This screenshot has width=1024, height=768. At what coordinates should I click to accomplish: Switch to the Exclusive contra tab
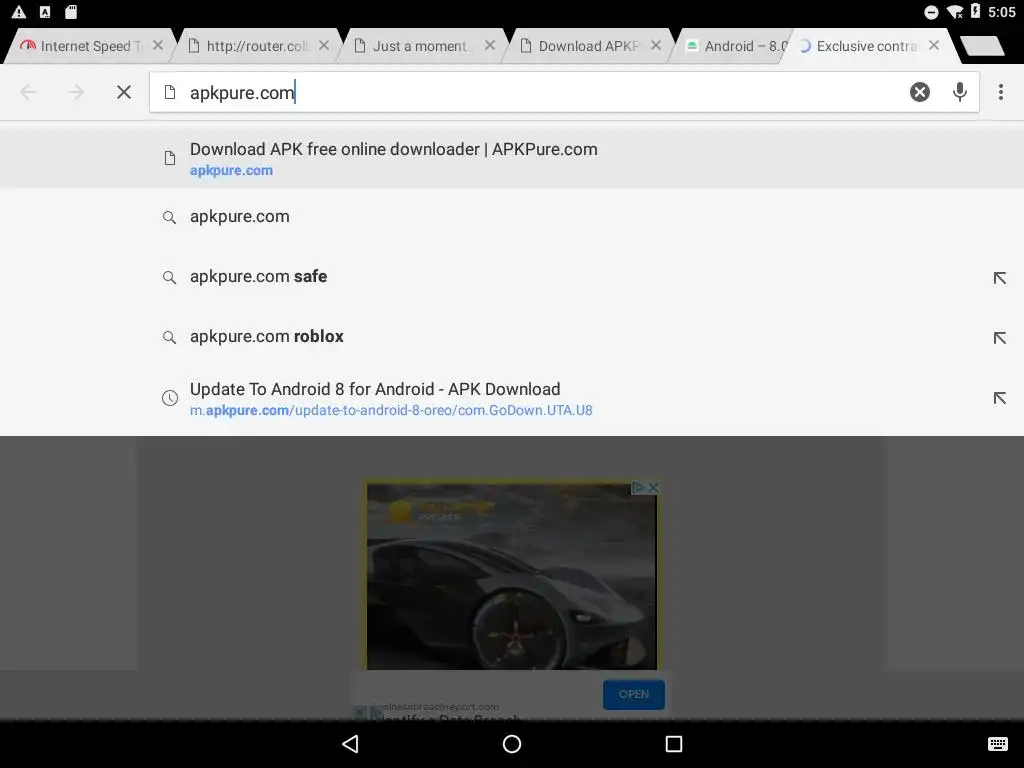(865, 46)
